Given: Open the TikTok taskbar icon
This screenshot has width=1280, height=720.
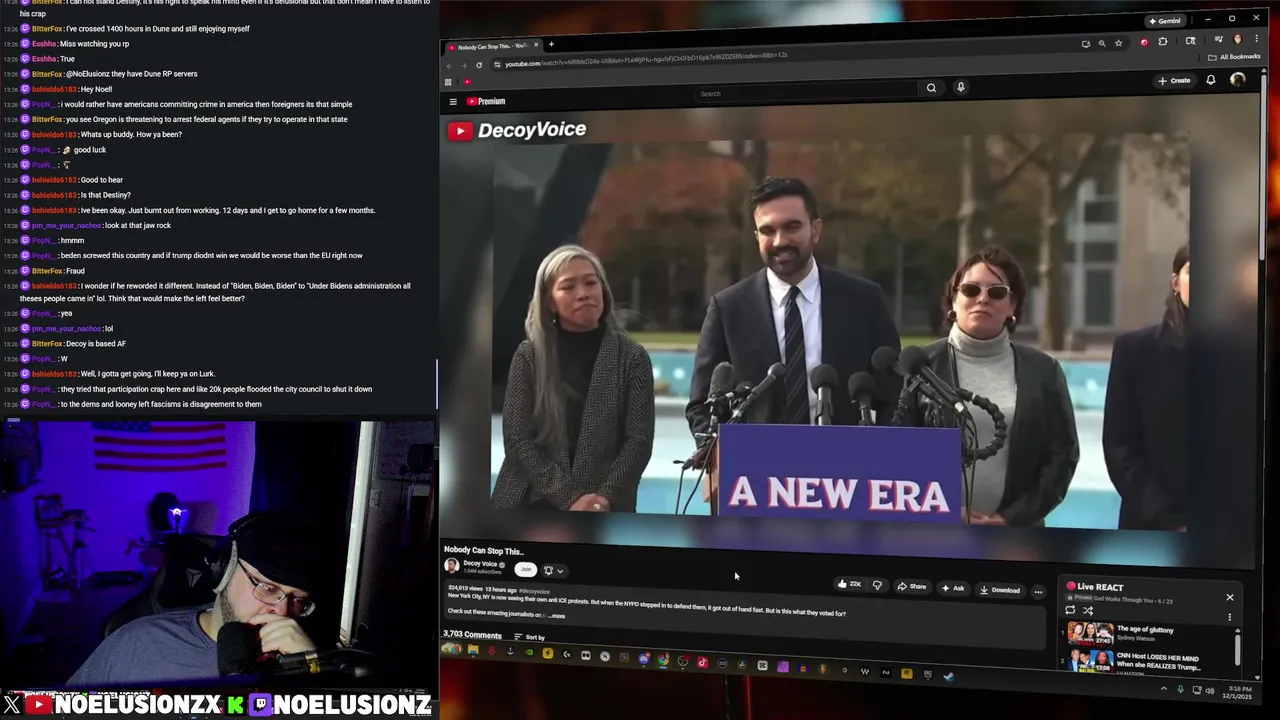Looking at the screenshot, I should pos(702,662).
